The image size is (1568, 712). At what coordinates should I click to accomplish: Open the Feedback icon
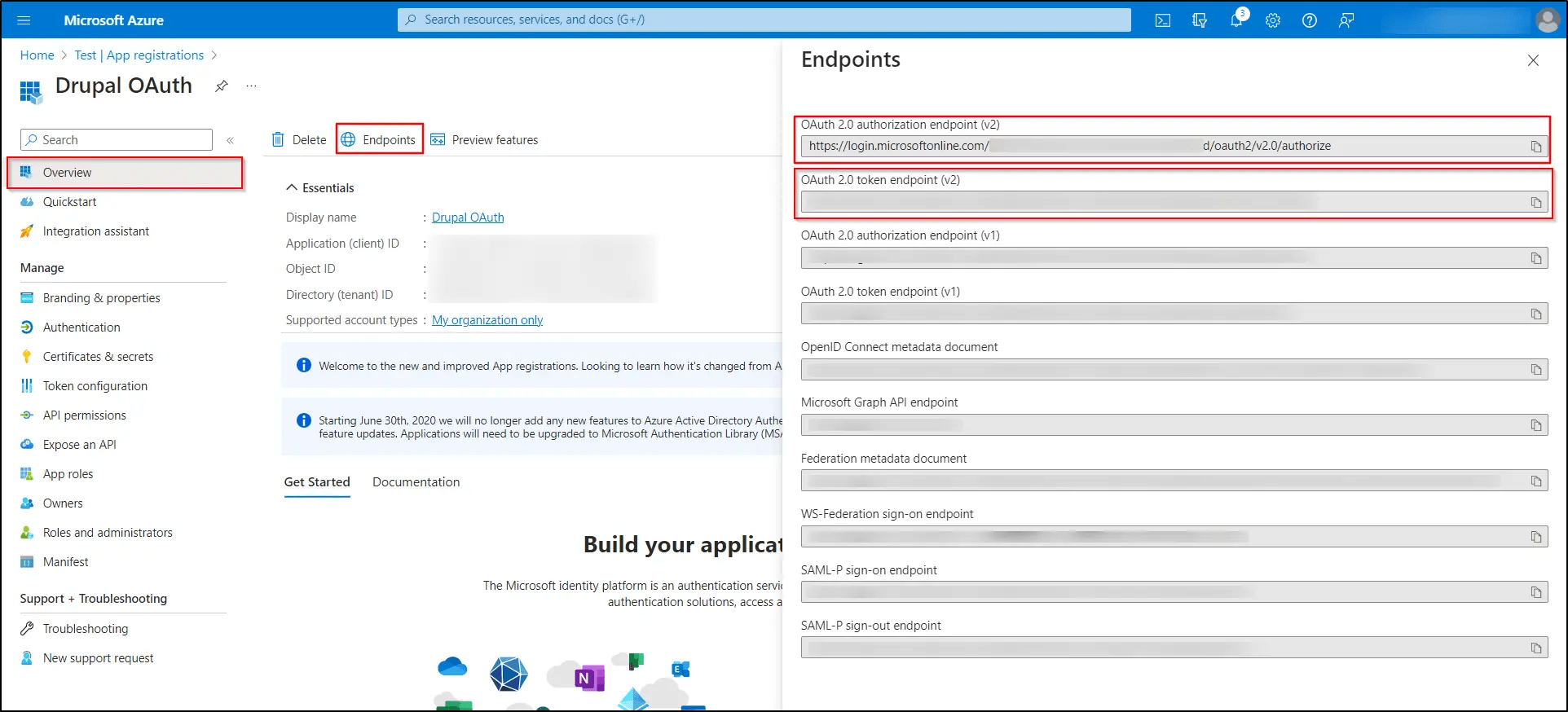[1346, 20]
